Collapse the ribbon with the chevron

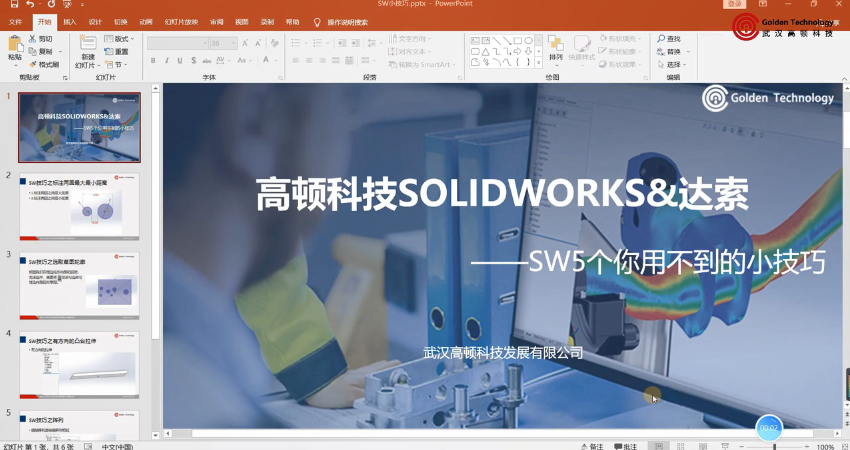[x=845, y=79]
